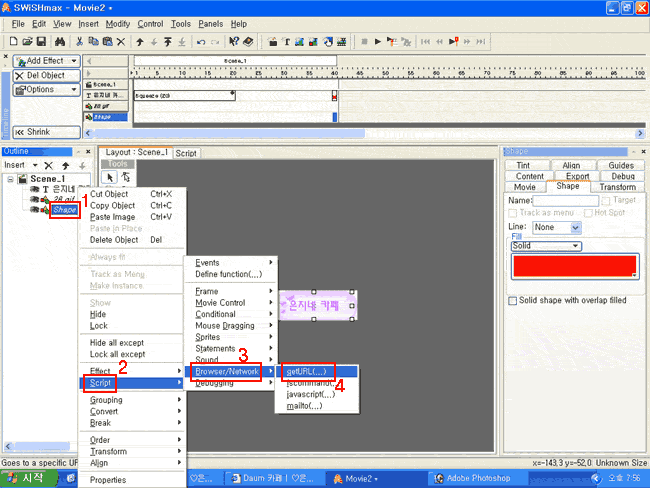Choose getURL(...) from the submenu
The width and height of the screenshot is (650, 488).
click(x=317, y=371)
